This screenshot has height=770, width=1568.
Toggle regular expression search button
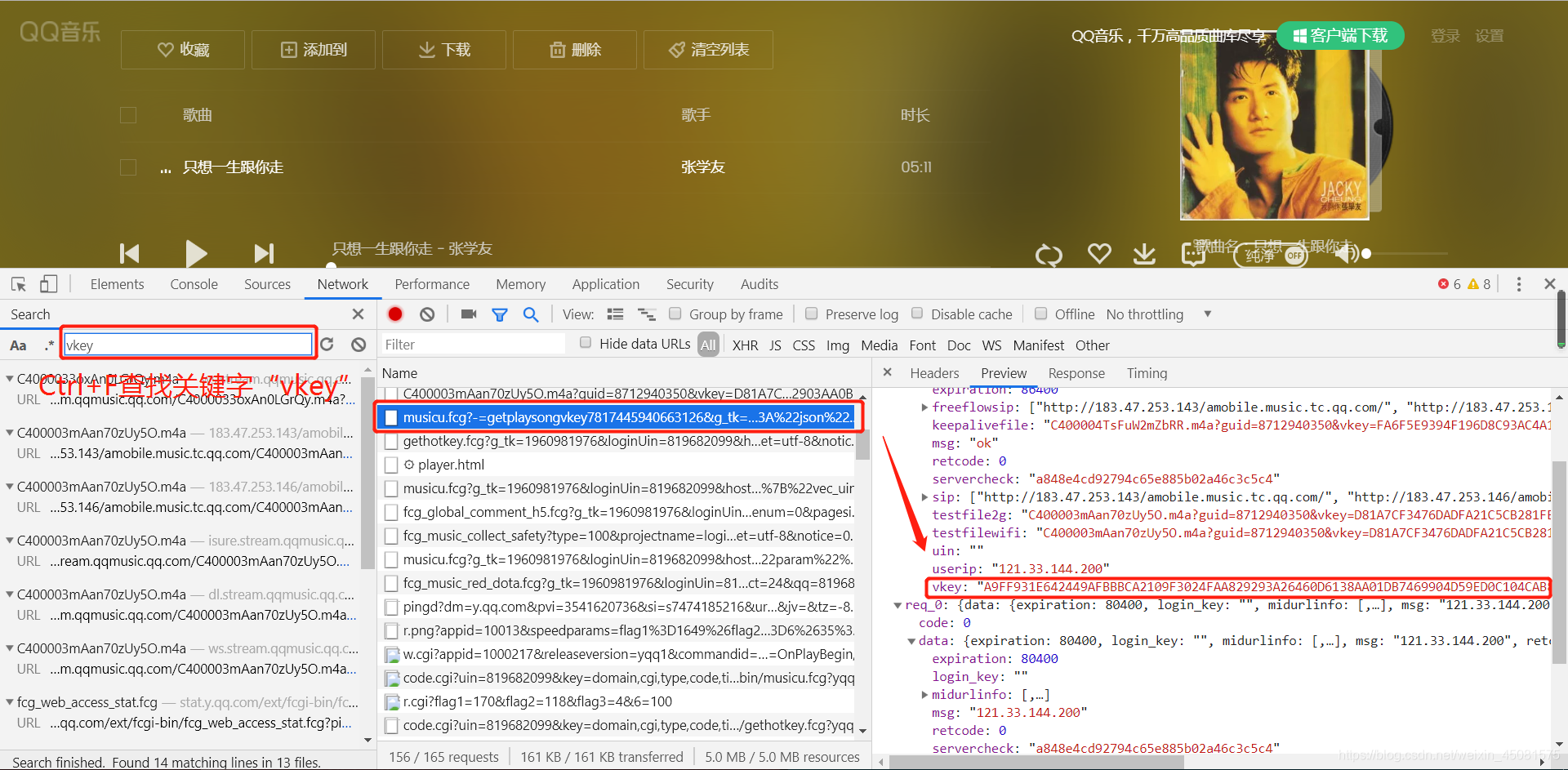pyautogui.click(x=49, y=345)
